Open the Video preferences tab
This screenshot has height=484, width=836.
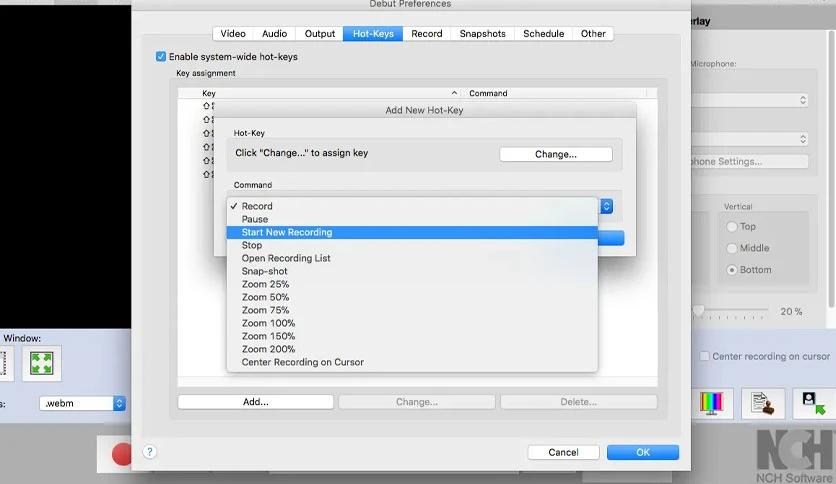click(233, 34)
